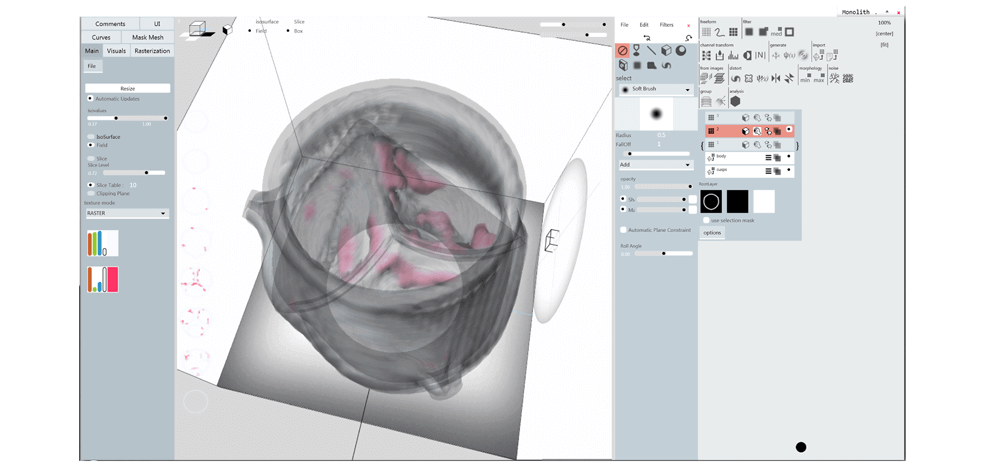
Task: Check Automatic Plane Constraint
Action: [x=623, y=230]
